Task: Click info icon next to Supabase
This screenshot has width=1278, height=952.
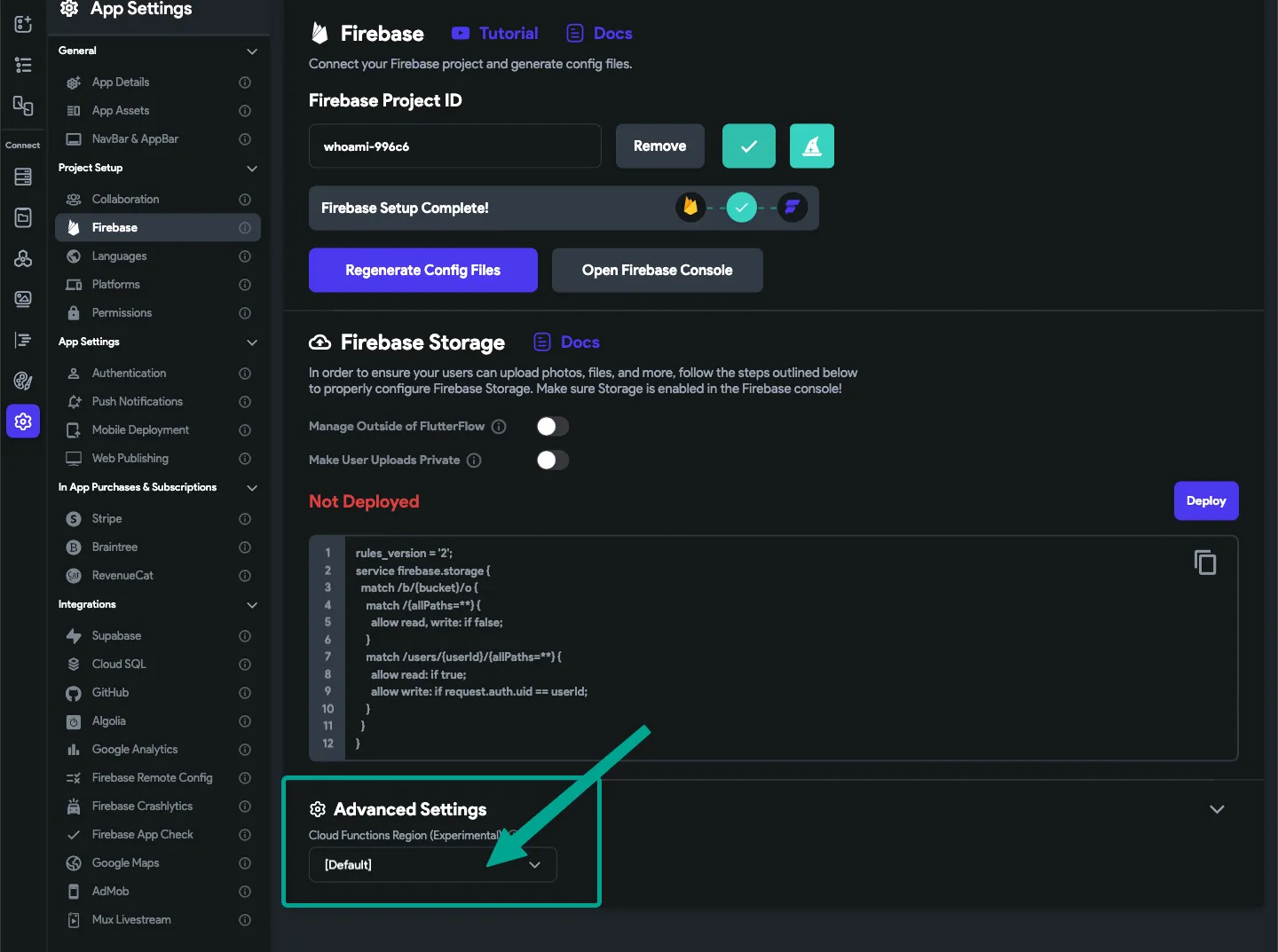Action: [245, 636]
